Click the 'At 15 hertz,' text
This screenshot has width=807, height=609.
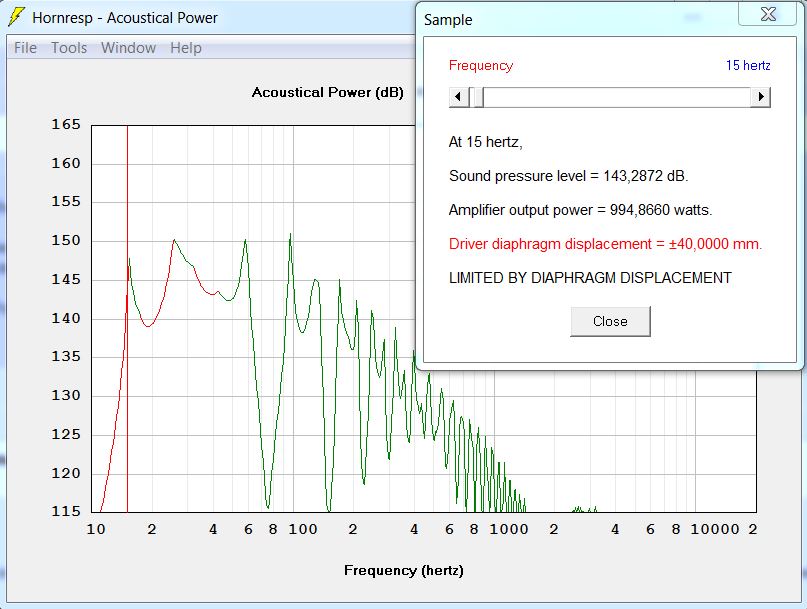pos(485,142)
